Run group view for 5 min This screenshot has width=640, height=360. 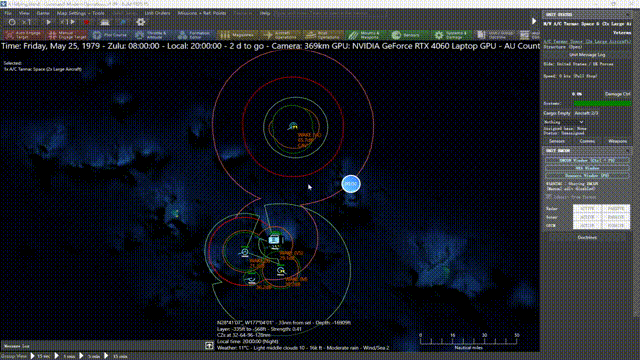point(89,356)
